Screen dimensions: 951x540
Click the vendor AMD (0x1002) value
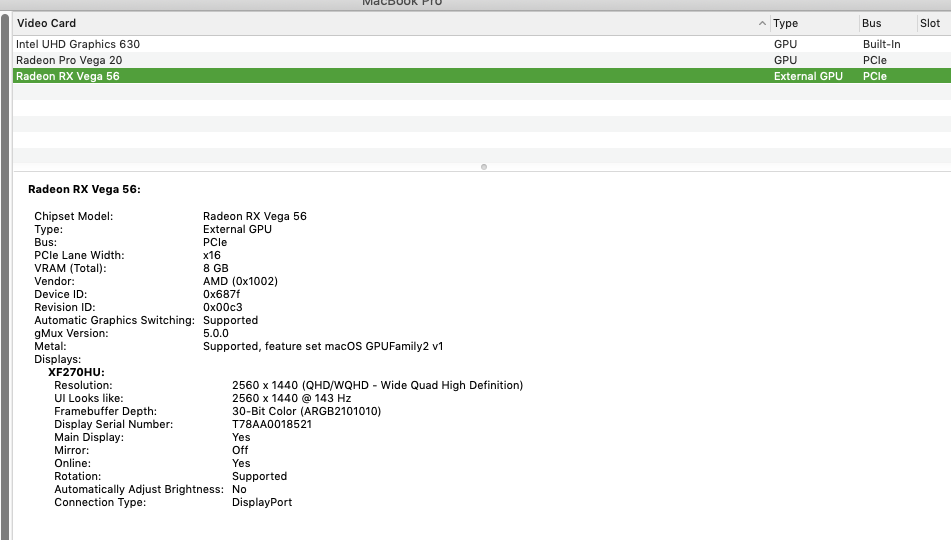coord(240,282)
